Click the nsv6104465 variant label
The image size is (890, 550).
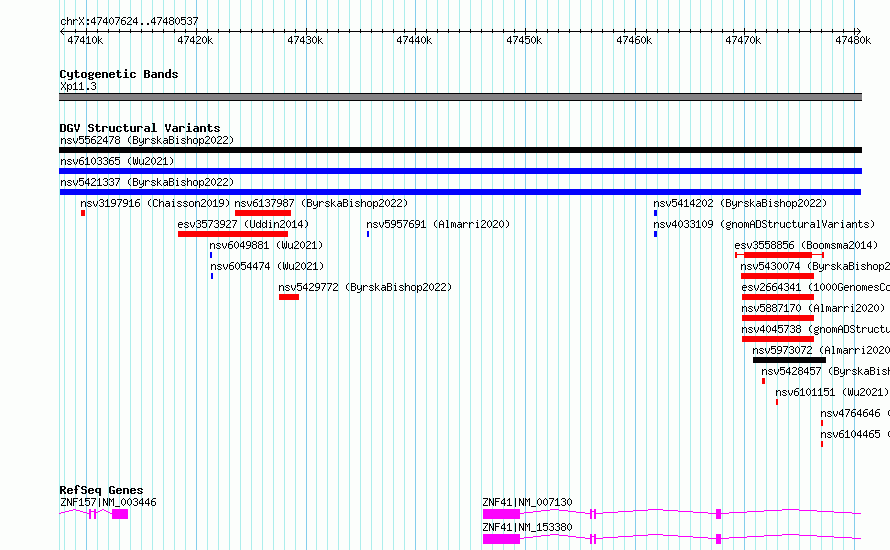855,434
